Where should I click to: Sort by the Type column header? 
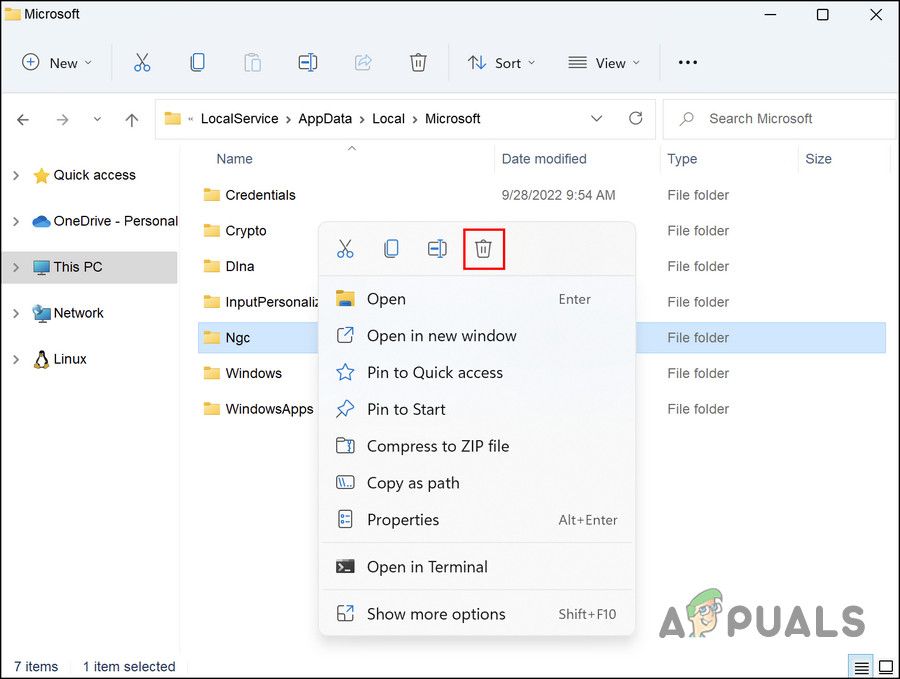682,159
